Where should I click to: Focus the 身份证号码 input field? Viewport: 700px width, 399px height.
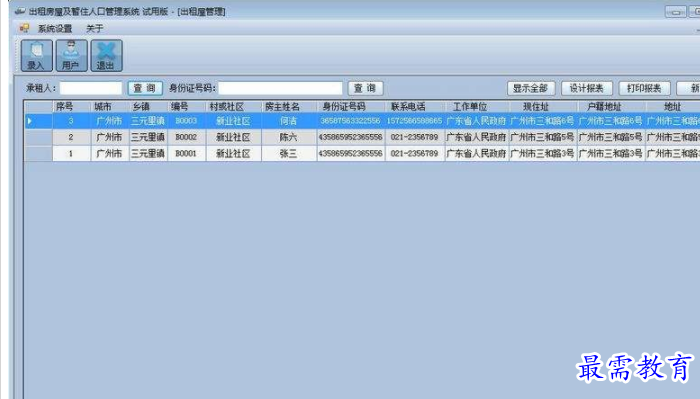click(280, 88)
